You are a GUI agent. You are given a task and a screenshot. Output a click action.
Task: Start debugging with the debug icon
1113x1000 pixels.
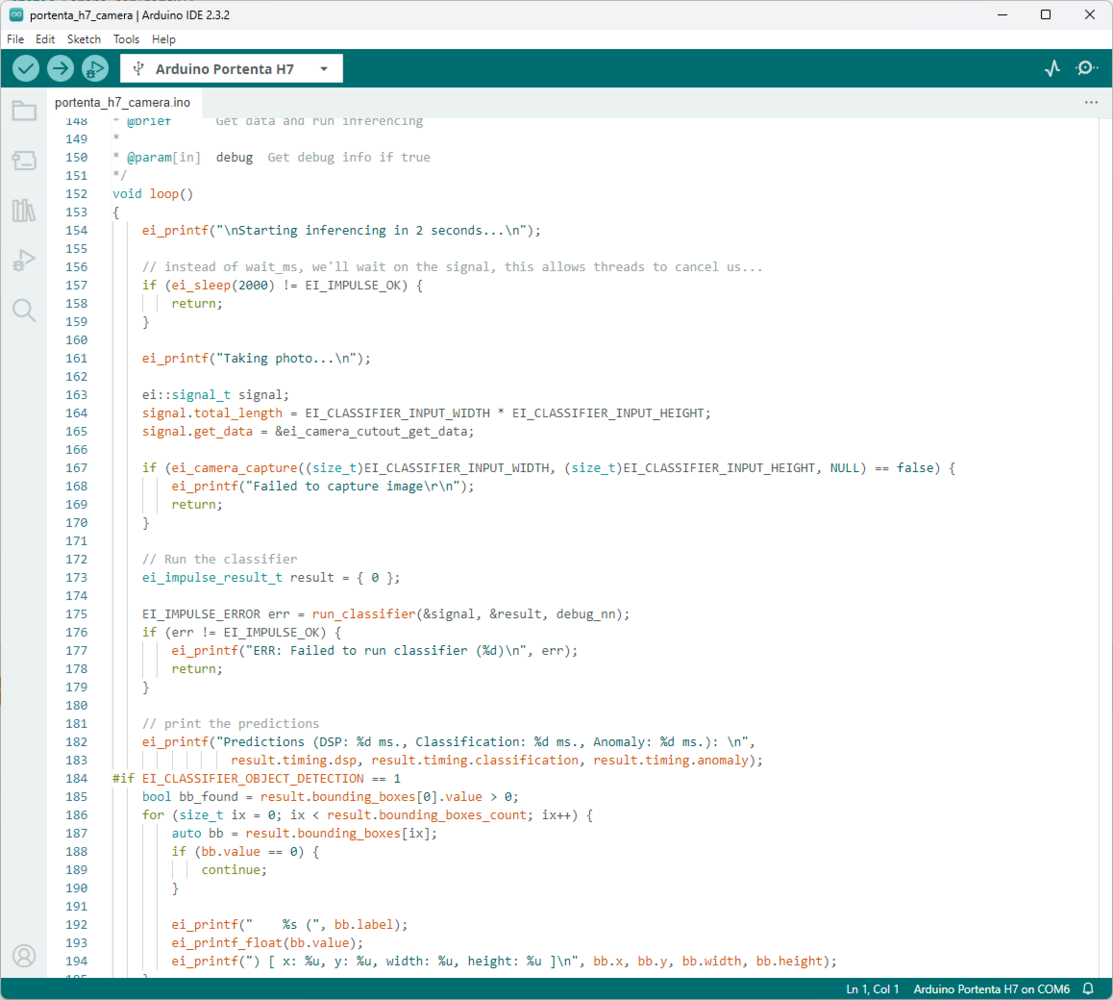pos(95,68)
